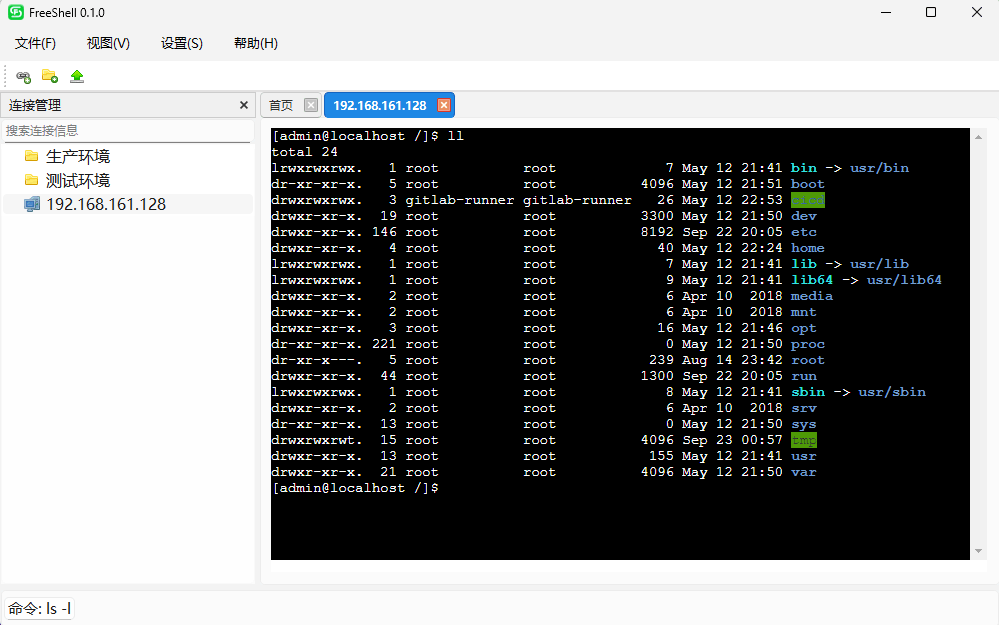Click the green upload arrow icon
The width and height of the screenshot is (999, 625).
[x=77, y=76]
